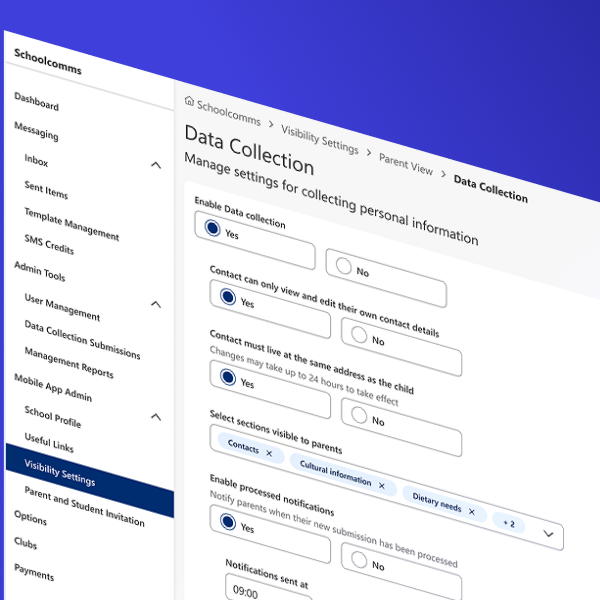Choose No for contact can only edit own details
The image size is (600, 600).
(358, 336)
